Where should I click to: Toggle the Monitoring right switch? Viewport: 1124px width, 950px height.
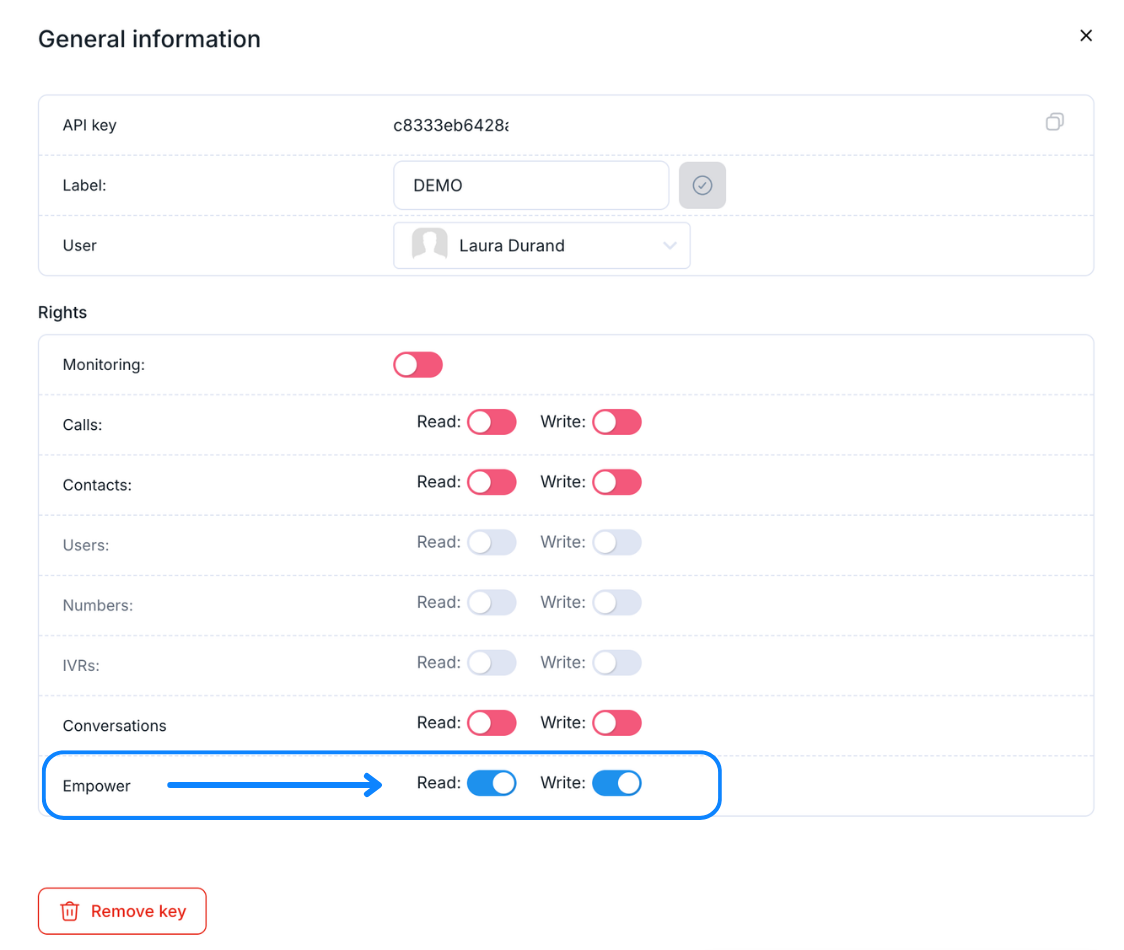tap(418, 365)
